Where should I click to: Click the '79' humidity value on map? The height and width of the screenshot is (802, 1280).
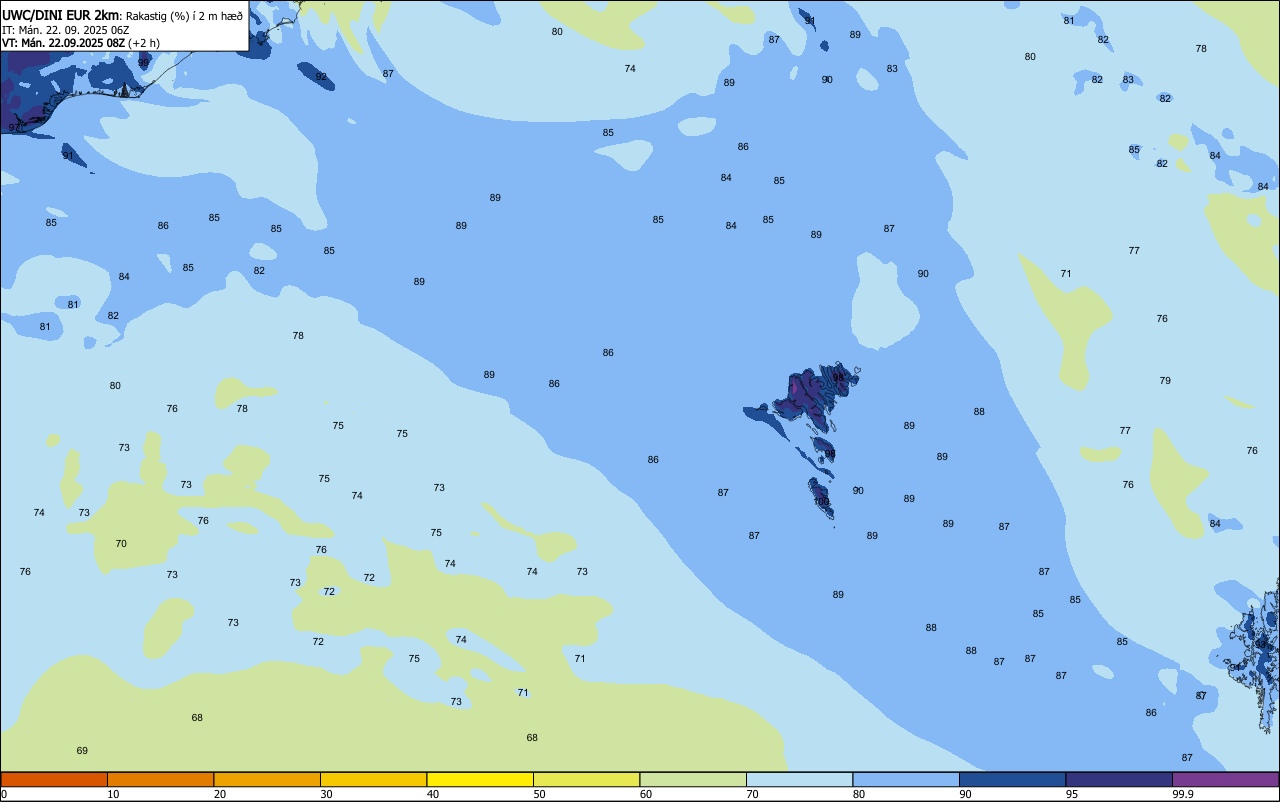click(x=1165, y=380)
